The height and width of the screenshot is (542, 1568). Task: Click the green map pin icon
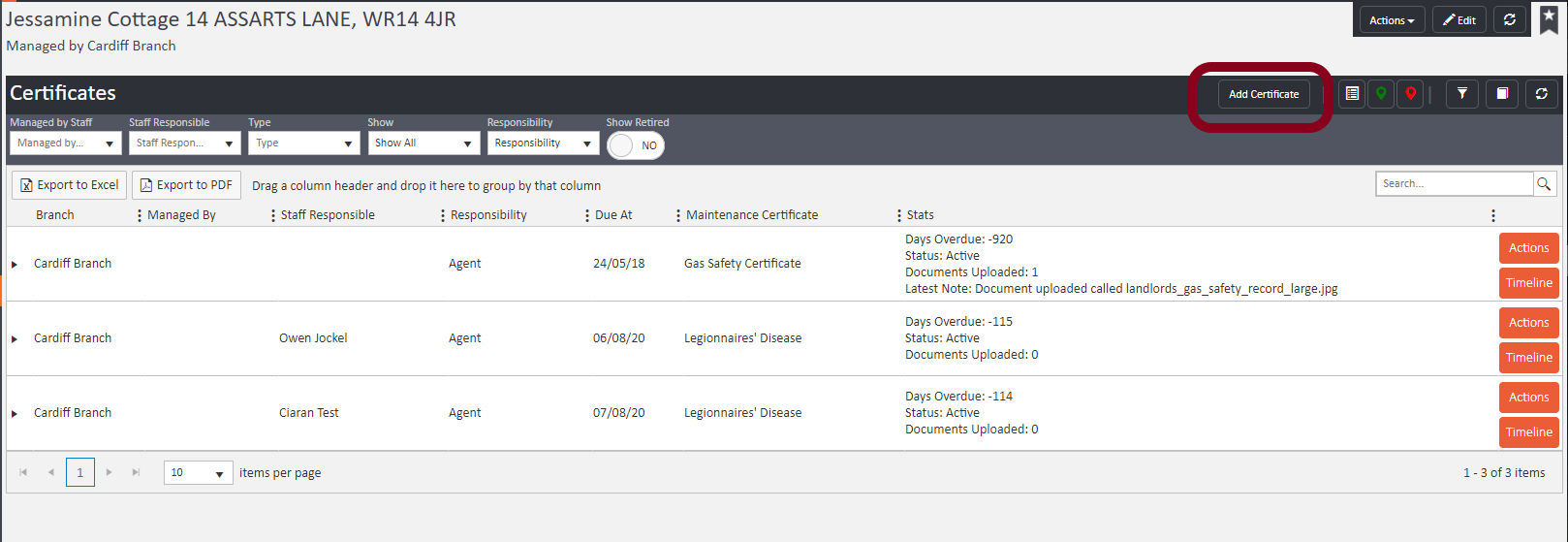coord(1381,94)
